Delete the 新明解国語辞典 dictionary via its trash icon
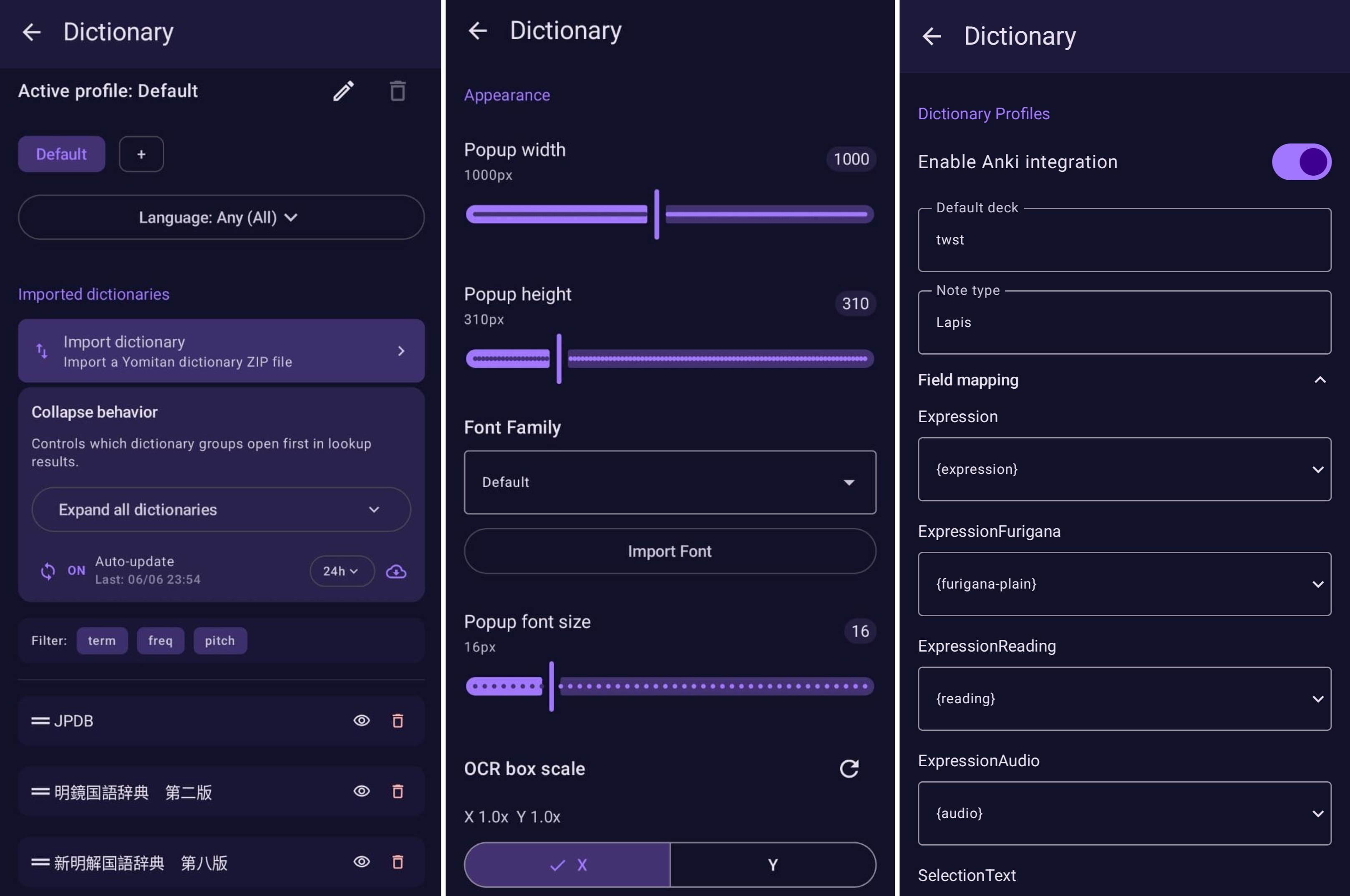This screenshot has width=1350, height=896. 398,862
